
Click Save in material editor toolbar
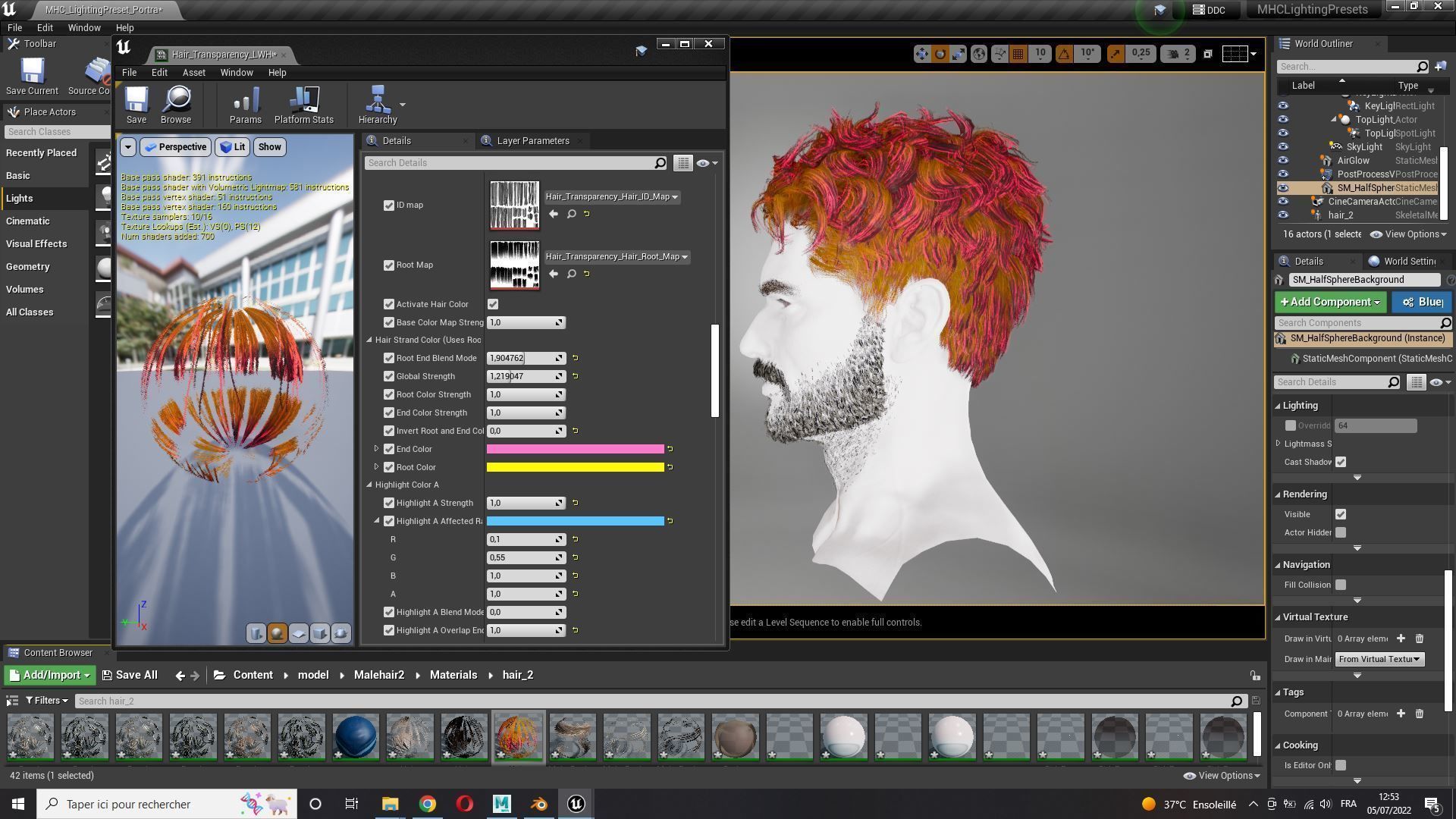136,105
